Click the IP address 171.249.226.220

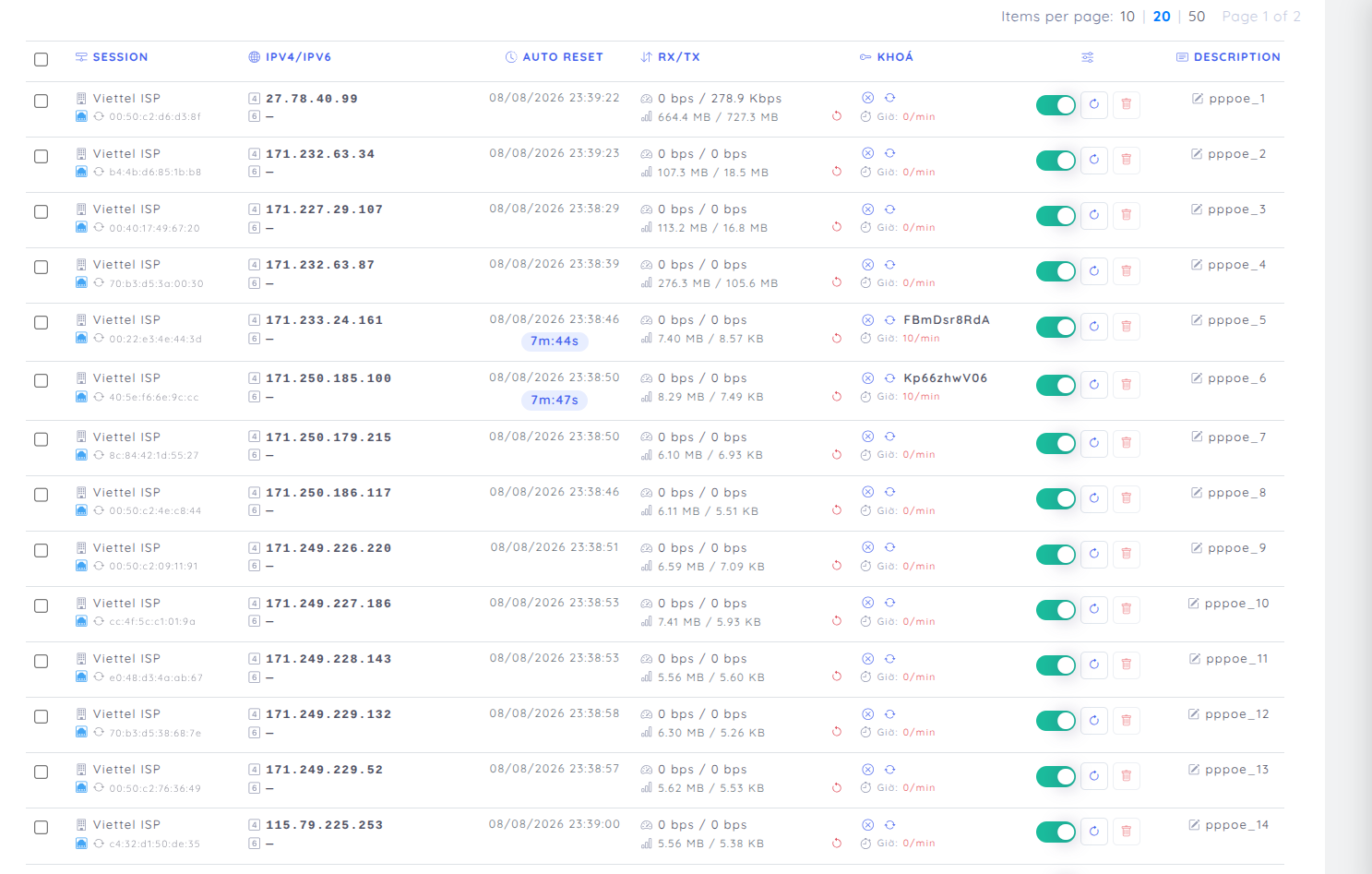click(328, 548)
